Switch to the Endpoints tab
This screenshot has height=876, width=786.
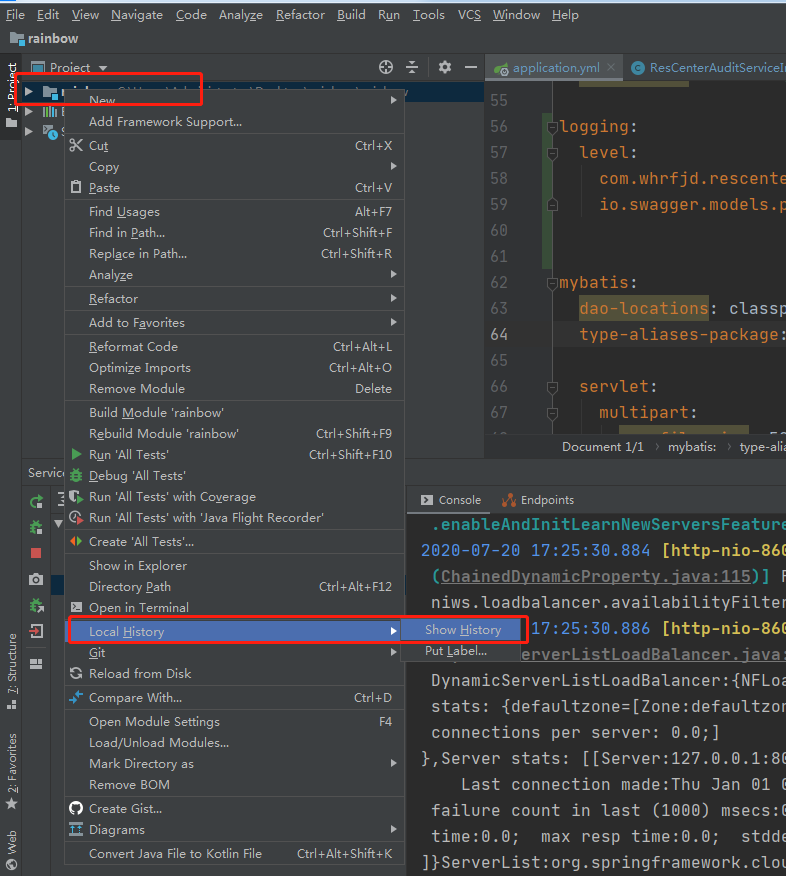tap(538, 500)
